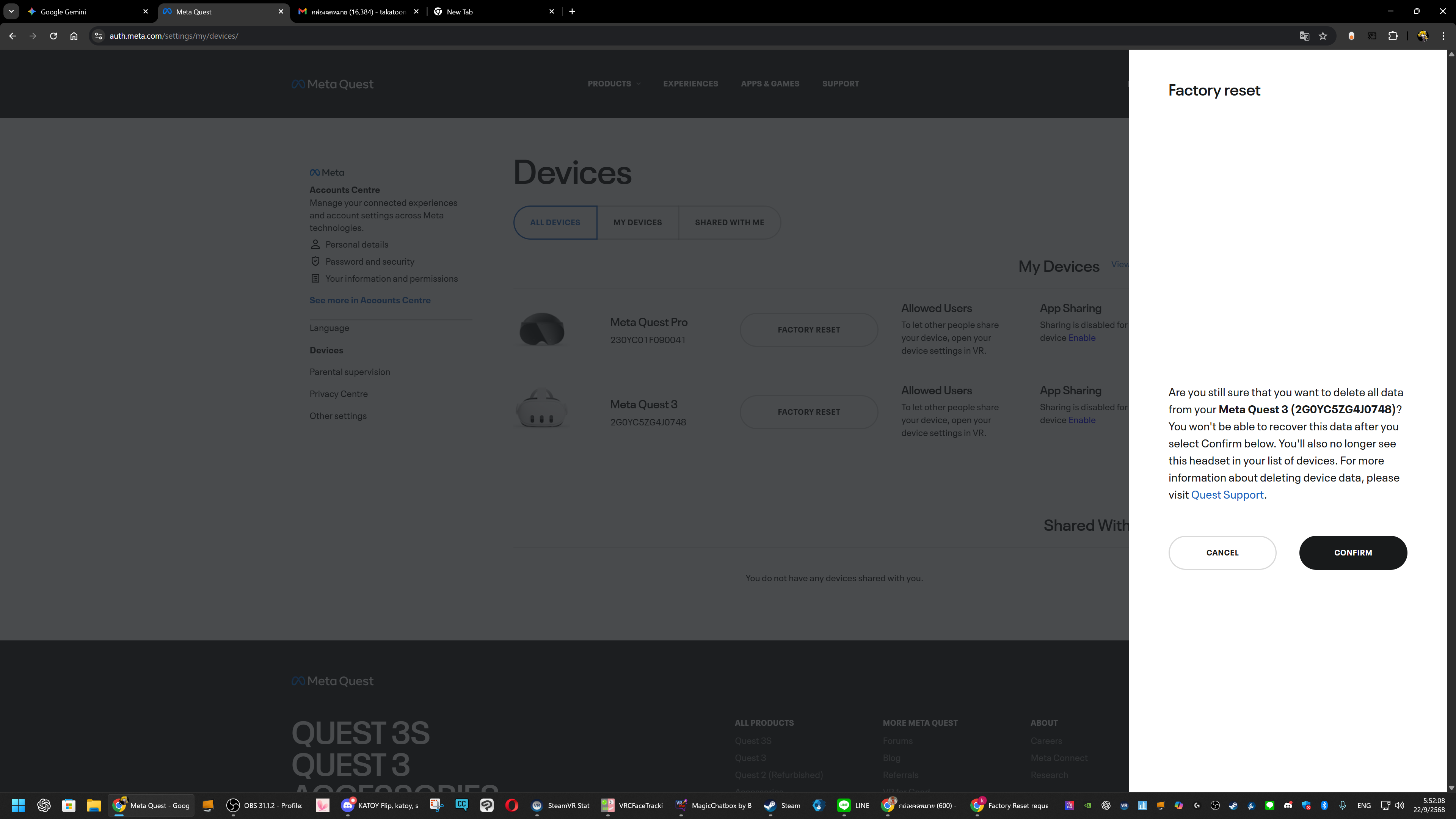Open Steam from the taskbar
Screen dimensions: 1456x819
(782, 805)
